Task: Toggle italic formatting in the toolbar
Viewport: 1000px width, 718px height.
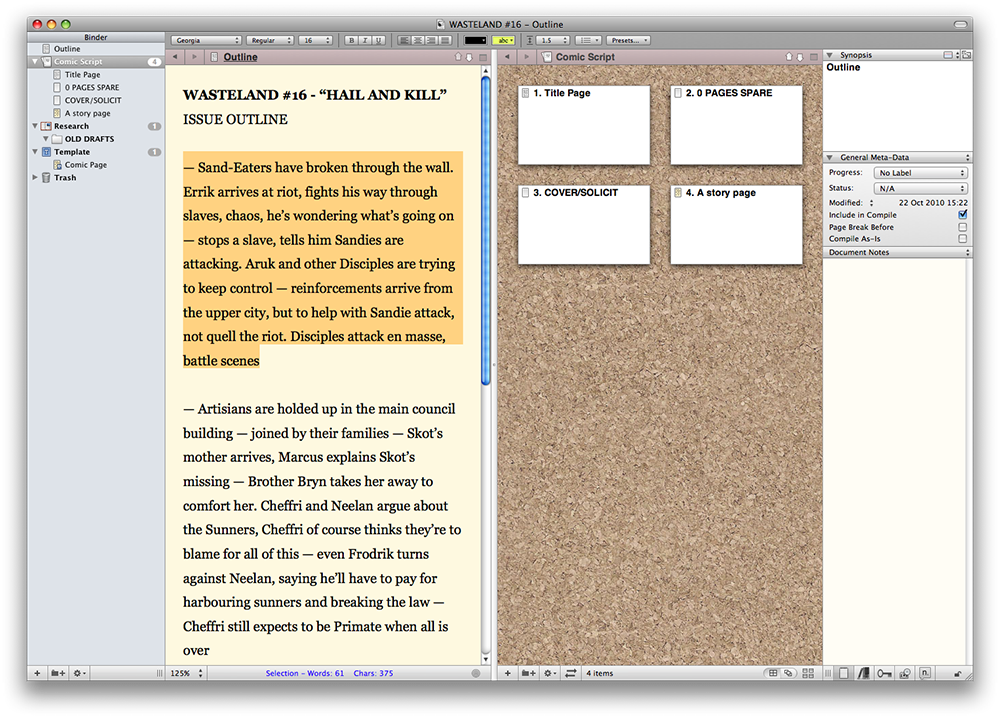Action: click(x=364, y=41)
